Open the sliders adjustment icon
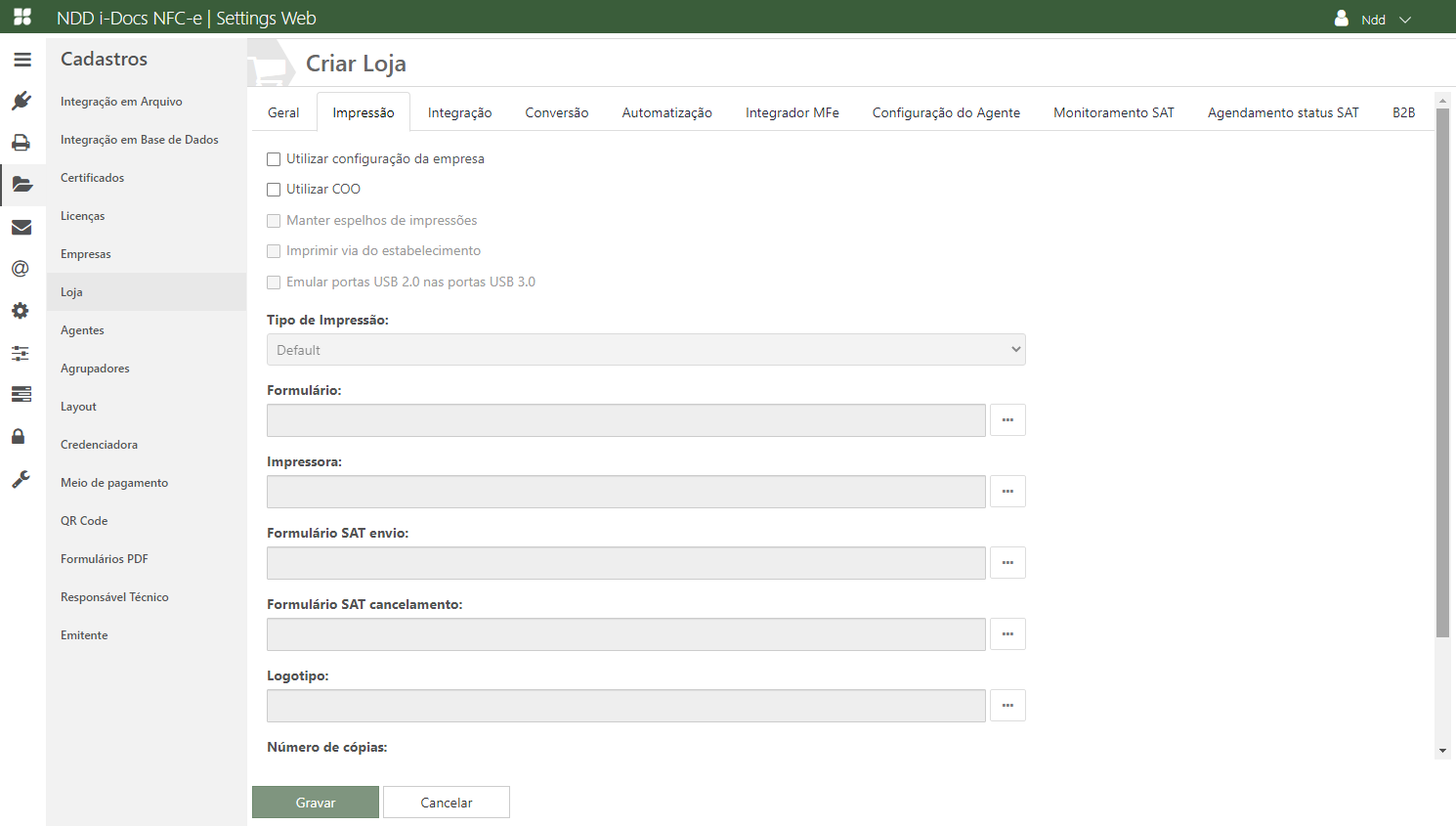The height and width of the screenshot is (826, 1456). coord(21,353)
